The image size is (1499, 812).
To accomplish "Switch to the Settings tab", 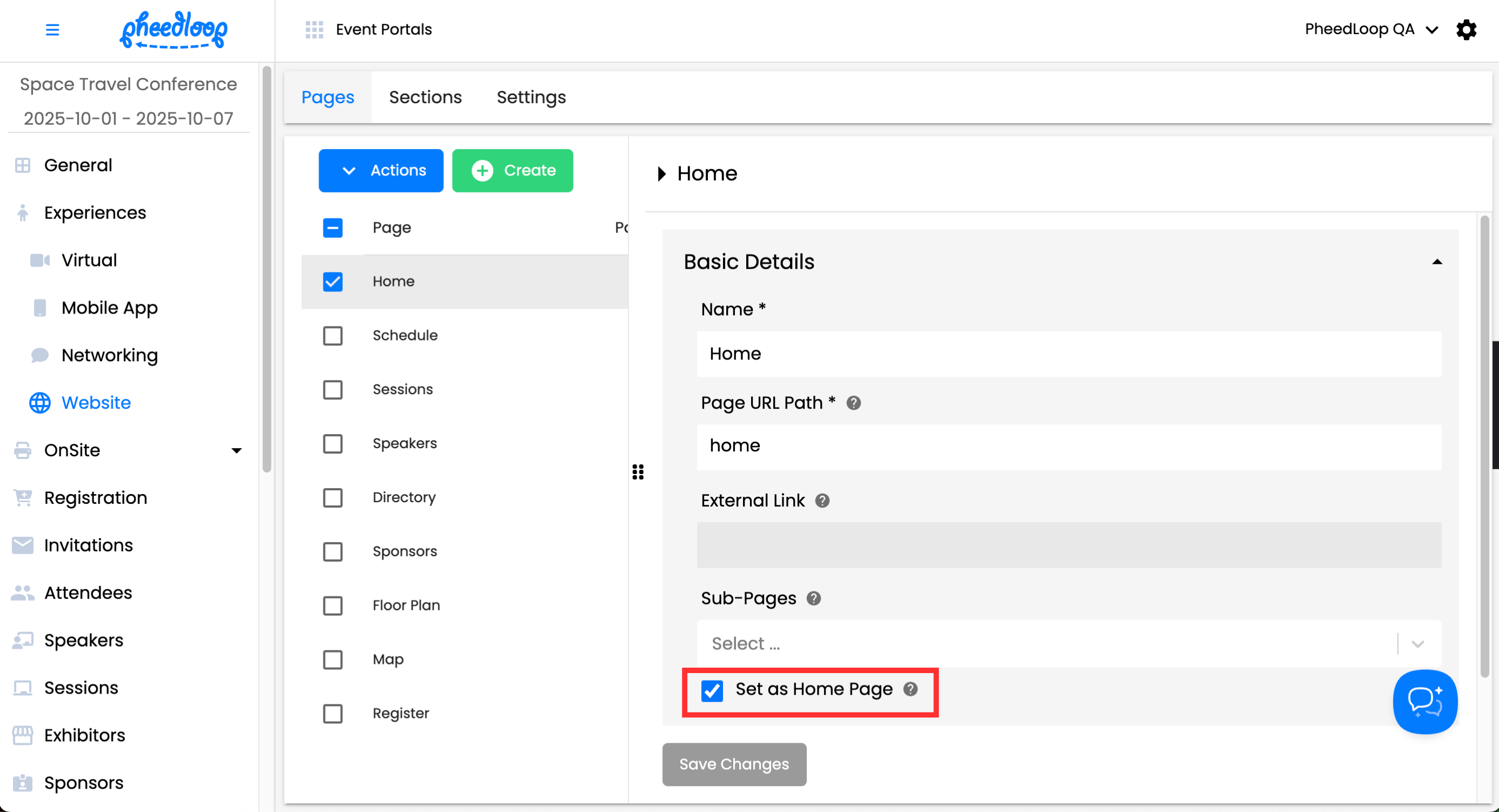I will pyautogui.click(x=530, y=97).
